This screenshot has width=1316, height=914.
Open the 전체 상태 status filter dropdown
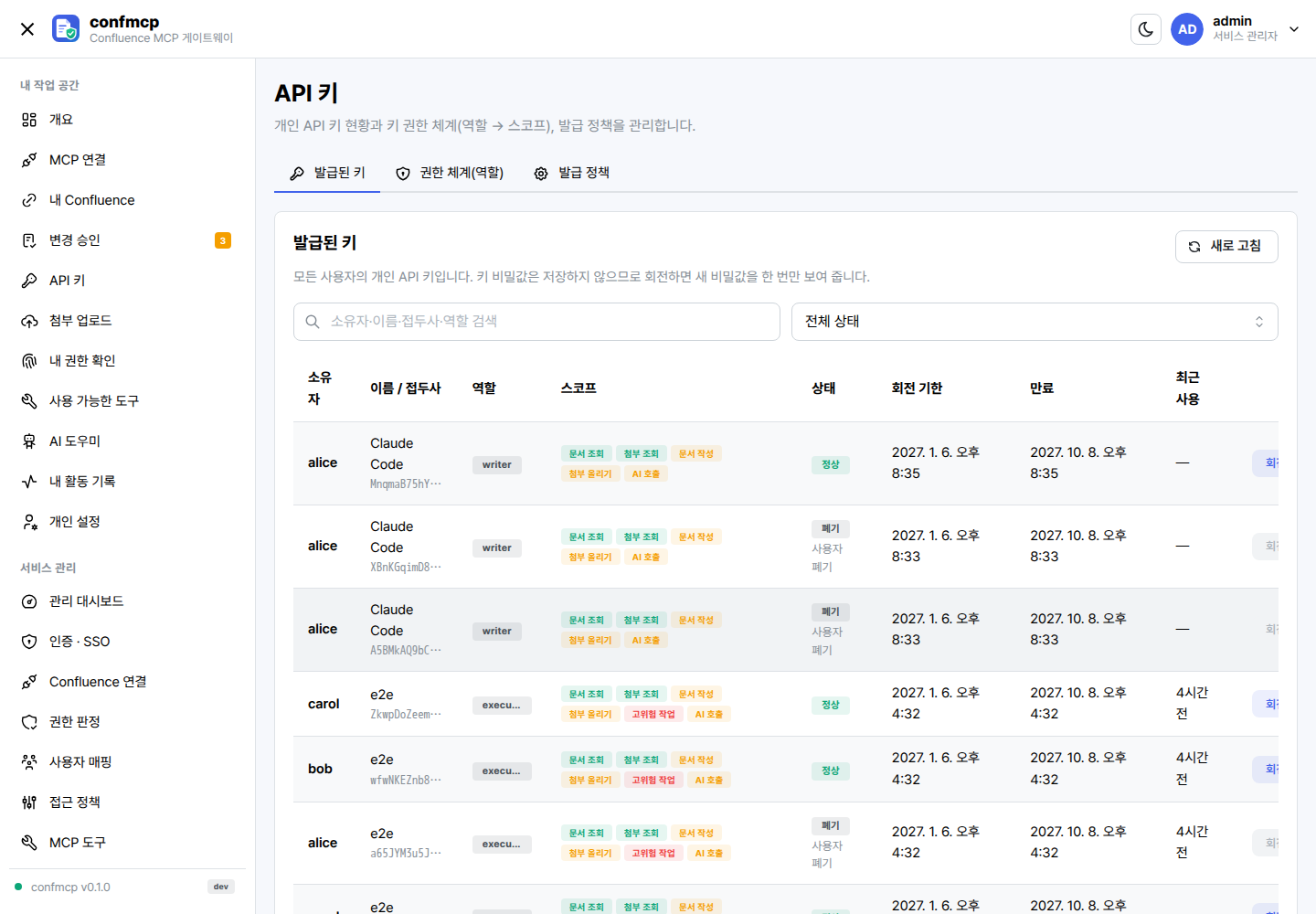coord(1035,322)
